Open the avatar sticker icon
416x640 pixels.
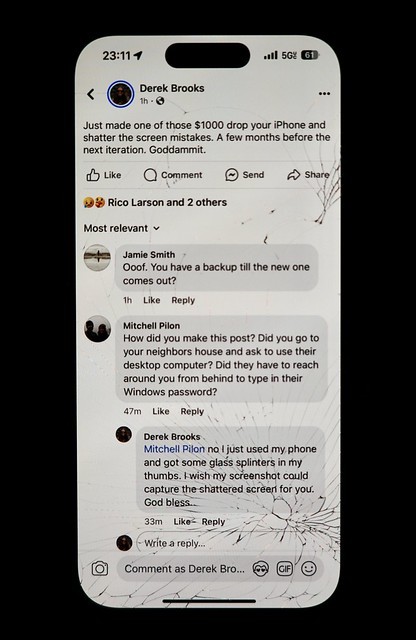(260, 569)
